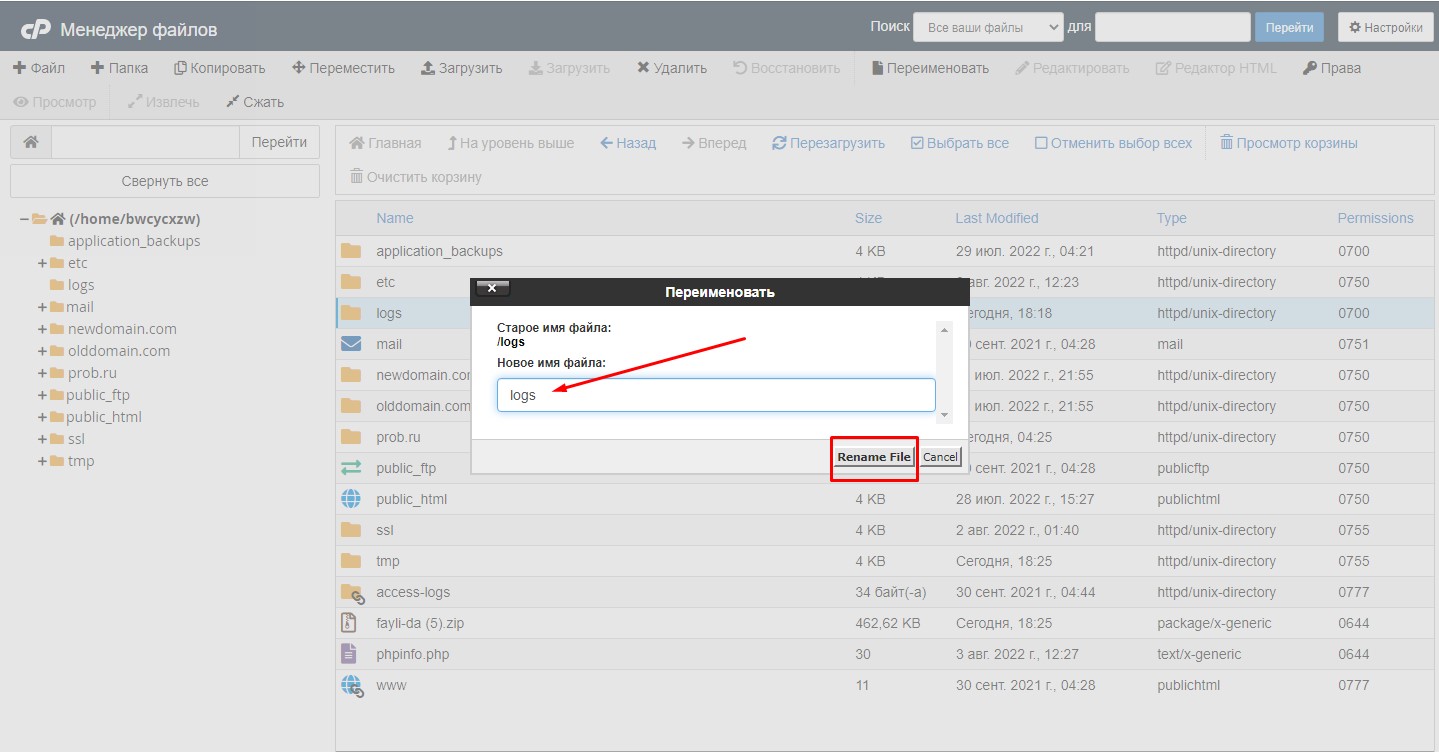This screenshot has height=752, width=1439.
Task: Click Перезагрузить to reload the list
Action: 828,143
